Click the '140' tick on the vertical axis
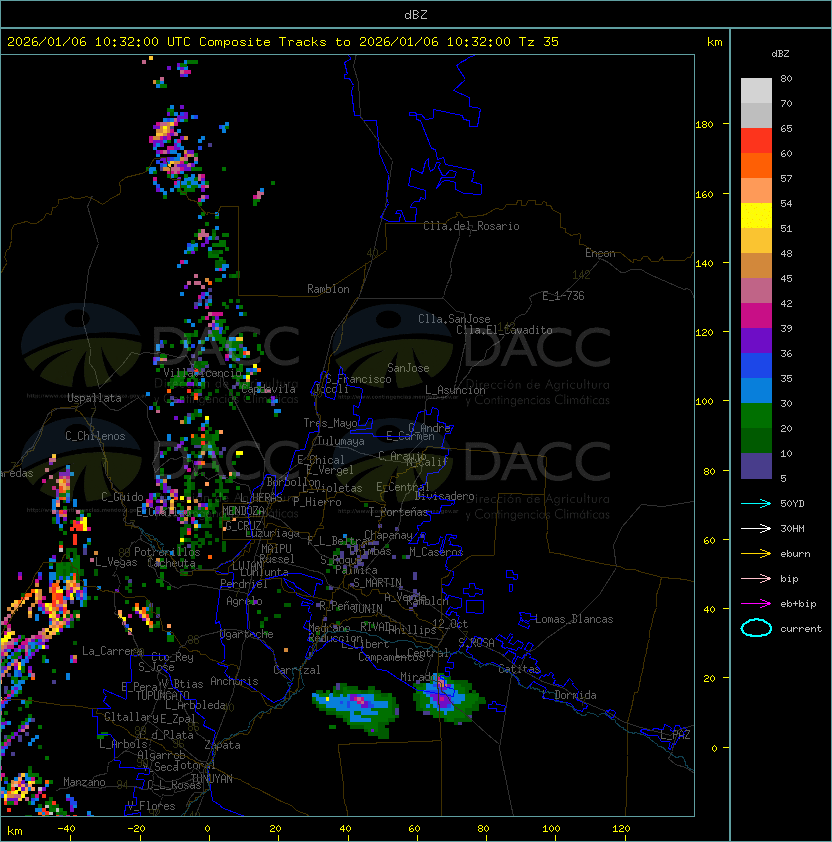Image resolution: width=832 pixels, height=842 pixels. click(x=704, y=263)
